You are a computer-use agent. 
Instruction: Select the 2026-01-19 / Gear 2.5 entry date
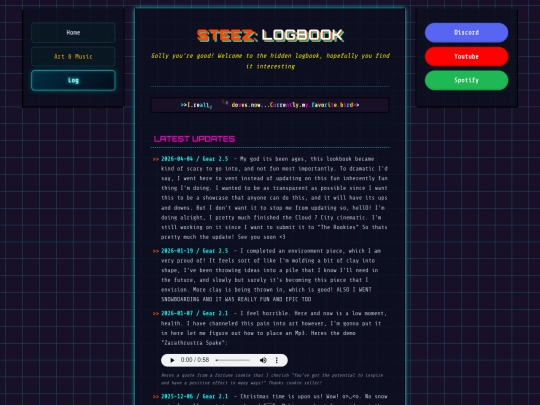point(195,251)
